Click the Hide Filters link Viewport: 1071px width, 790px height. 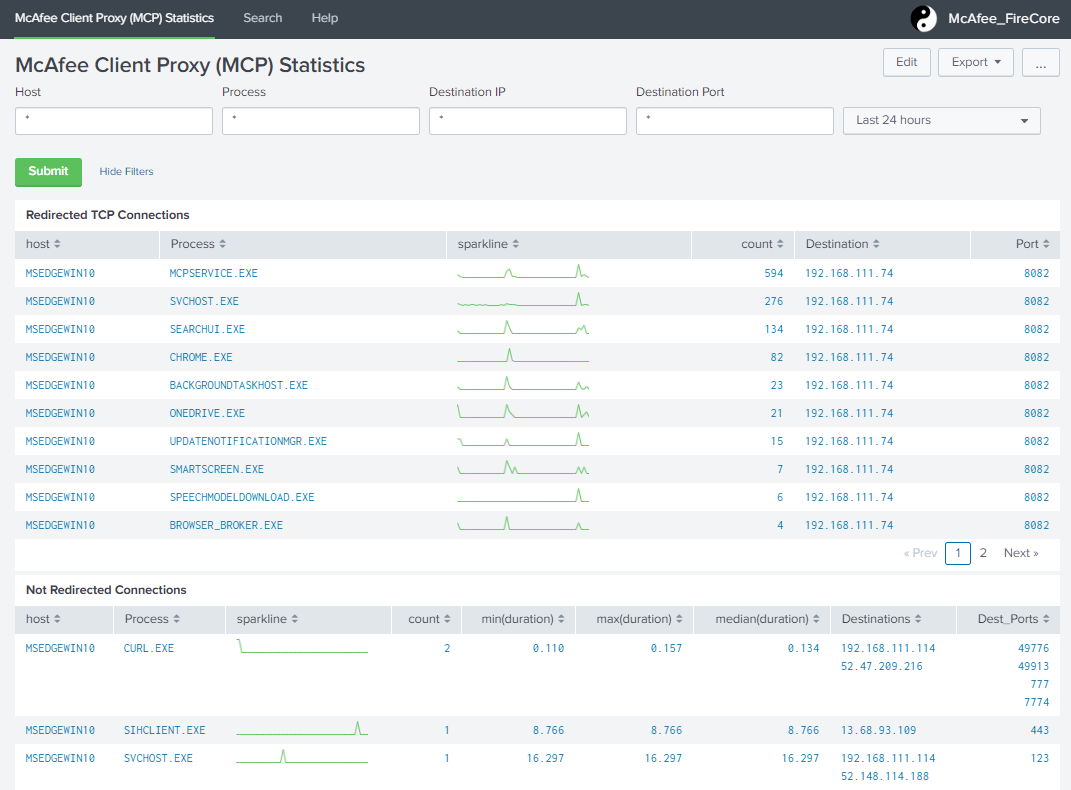click(x=126, y=172)
